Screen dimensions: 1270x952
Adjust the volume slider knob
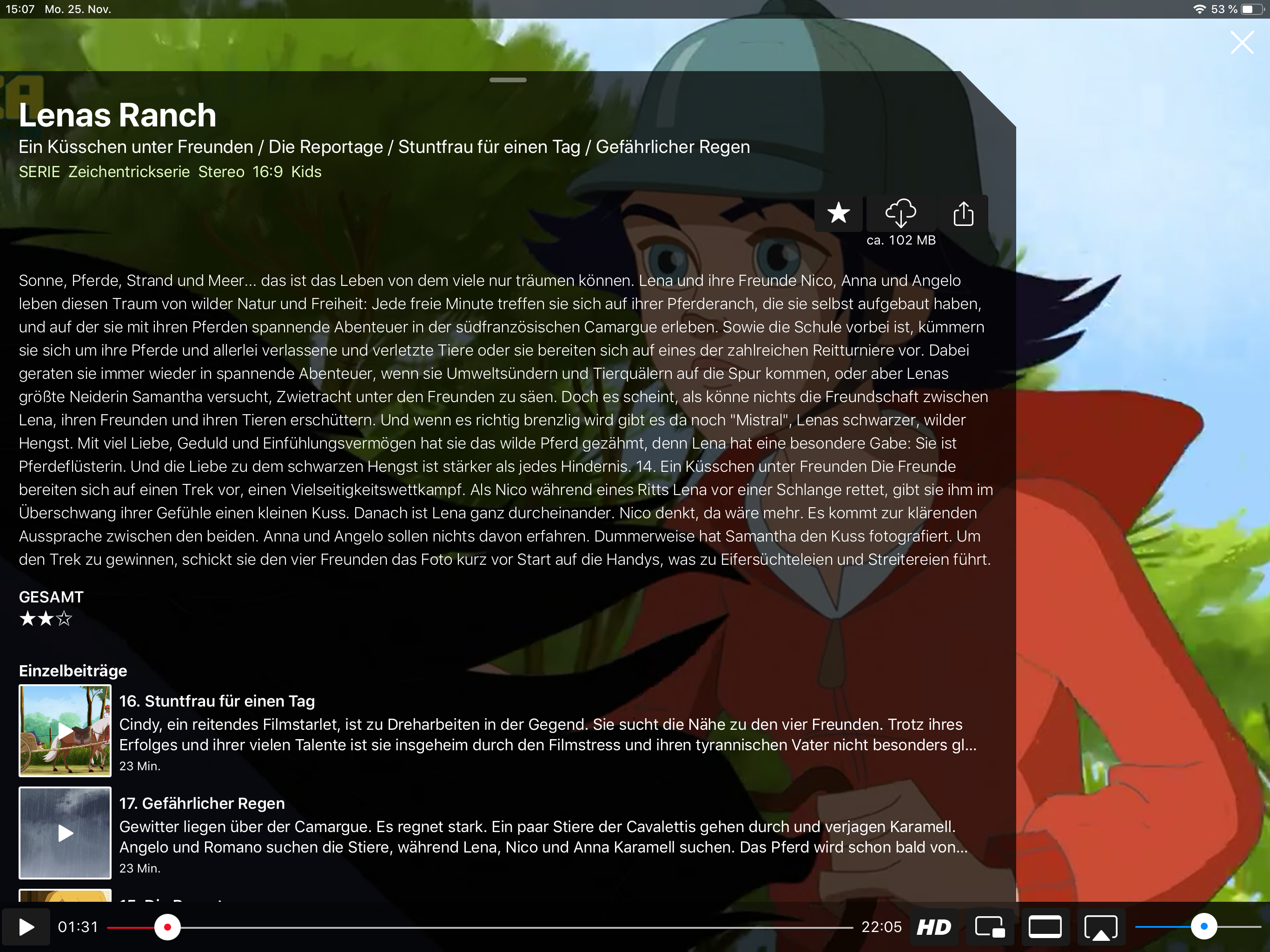[1204, 927]
